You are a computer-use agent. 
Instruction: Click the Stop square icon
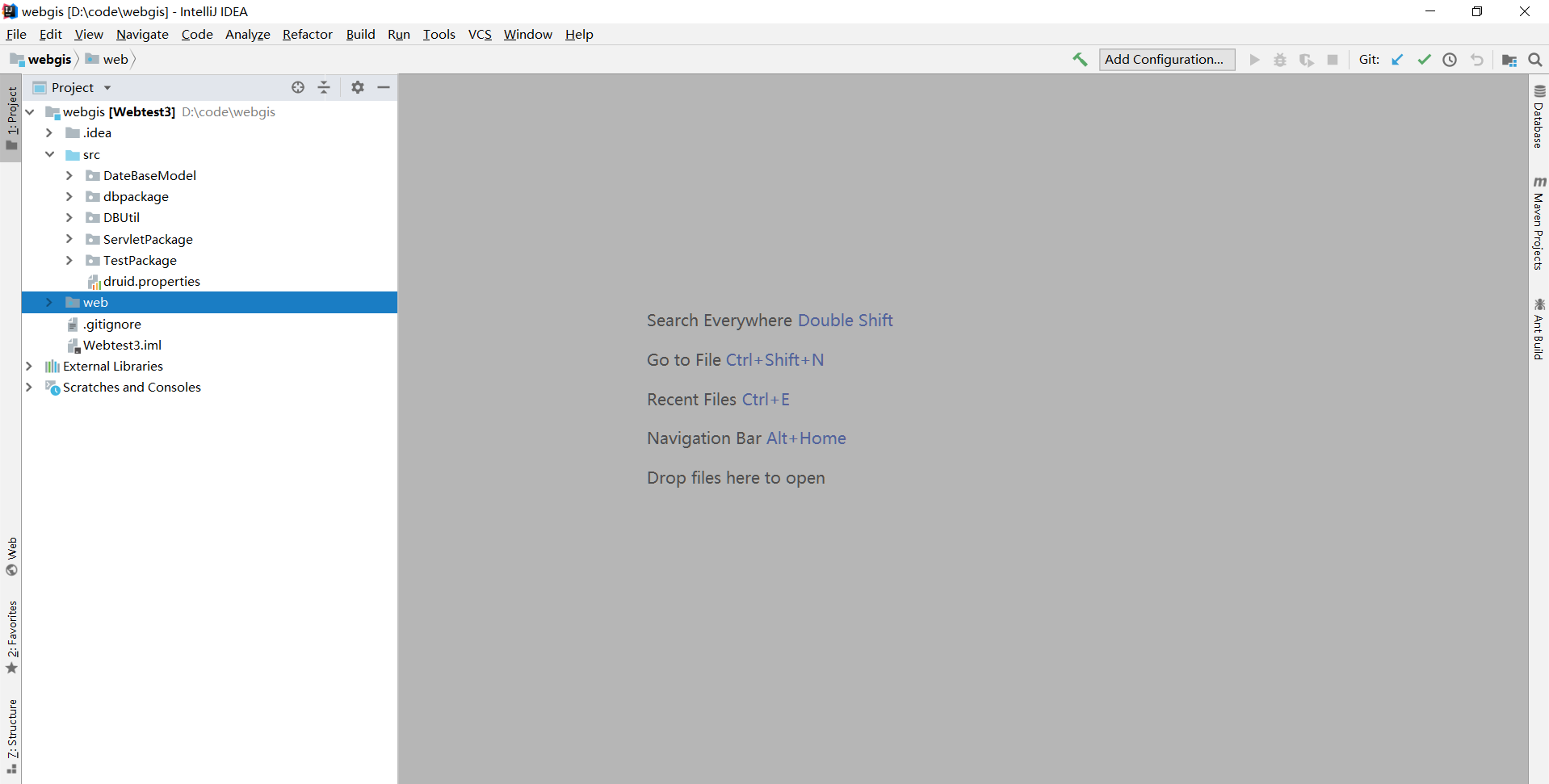click(x=1333, y=60)
